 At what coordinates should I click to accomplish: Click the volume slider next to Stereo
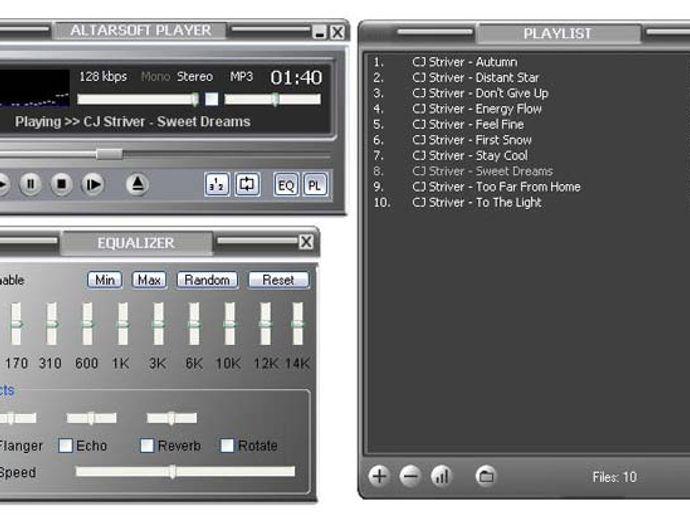139,99
